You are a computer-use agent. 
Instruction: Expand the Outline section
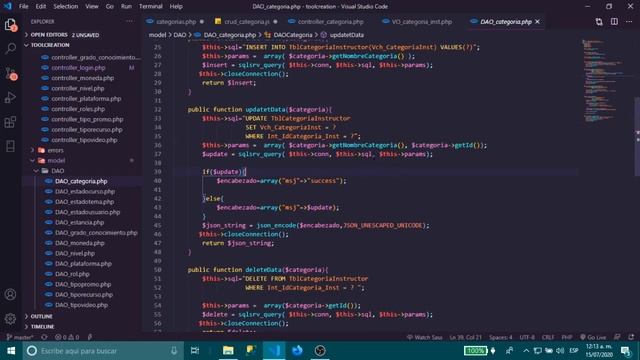tap(42, 316)
